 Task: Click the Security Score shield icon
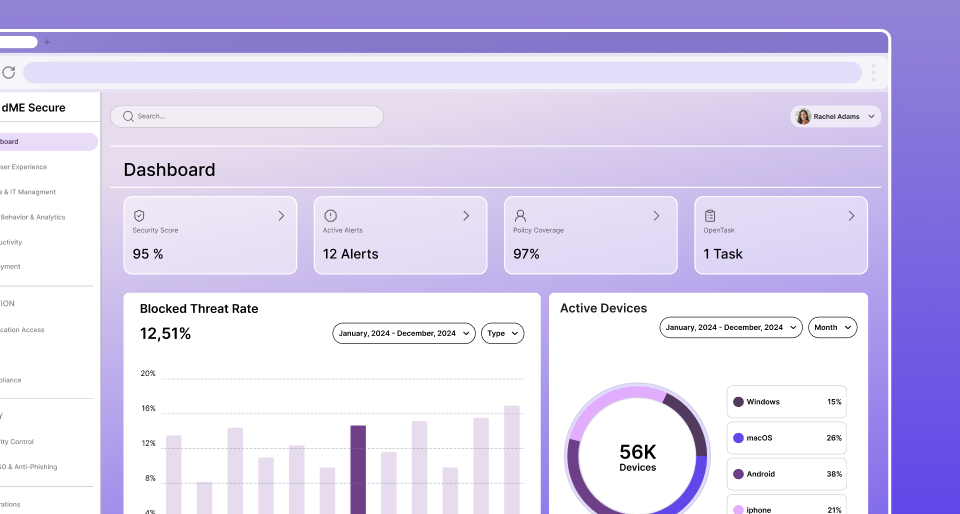[139, 215]
